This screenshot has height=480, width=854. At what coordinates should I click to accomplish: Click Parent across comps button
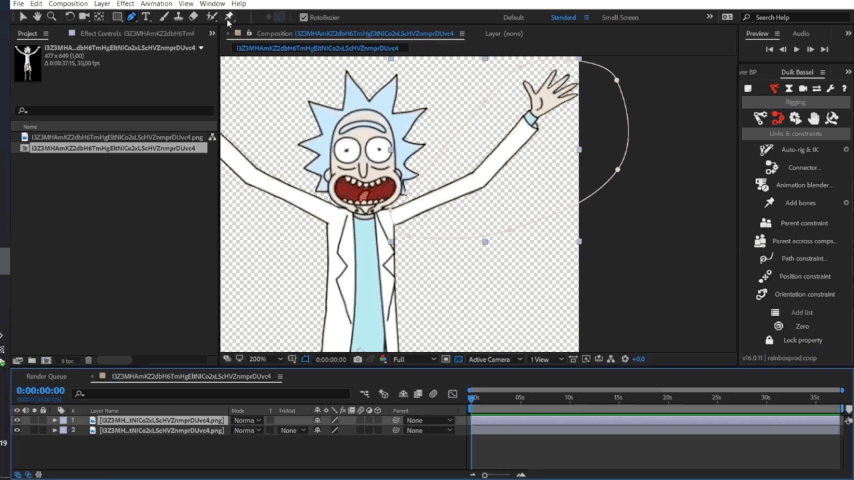click(804, 241)
